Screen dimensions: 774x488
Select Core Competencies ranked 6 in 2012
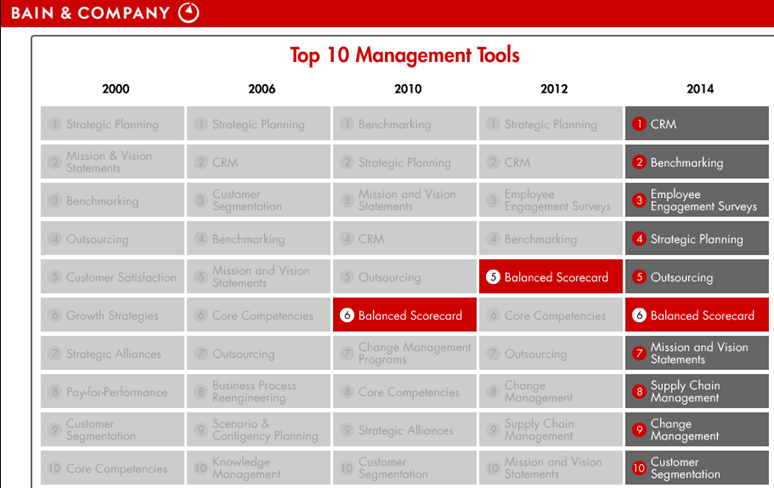[551, 315]
